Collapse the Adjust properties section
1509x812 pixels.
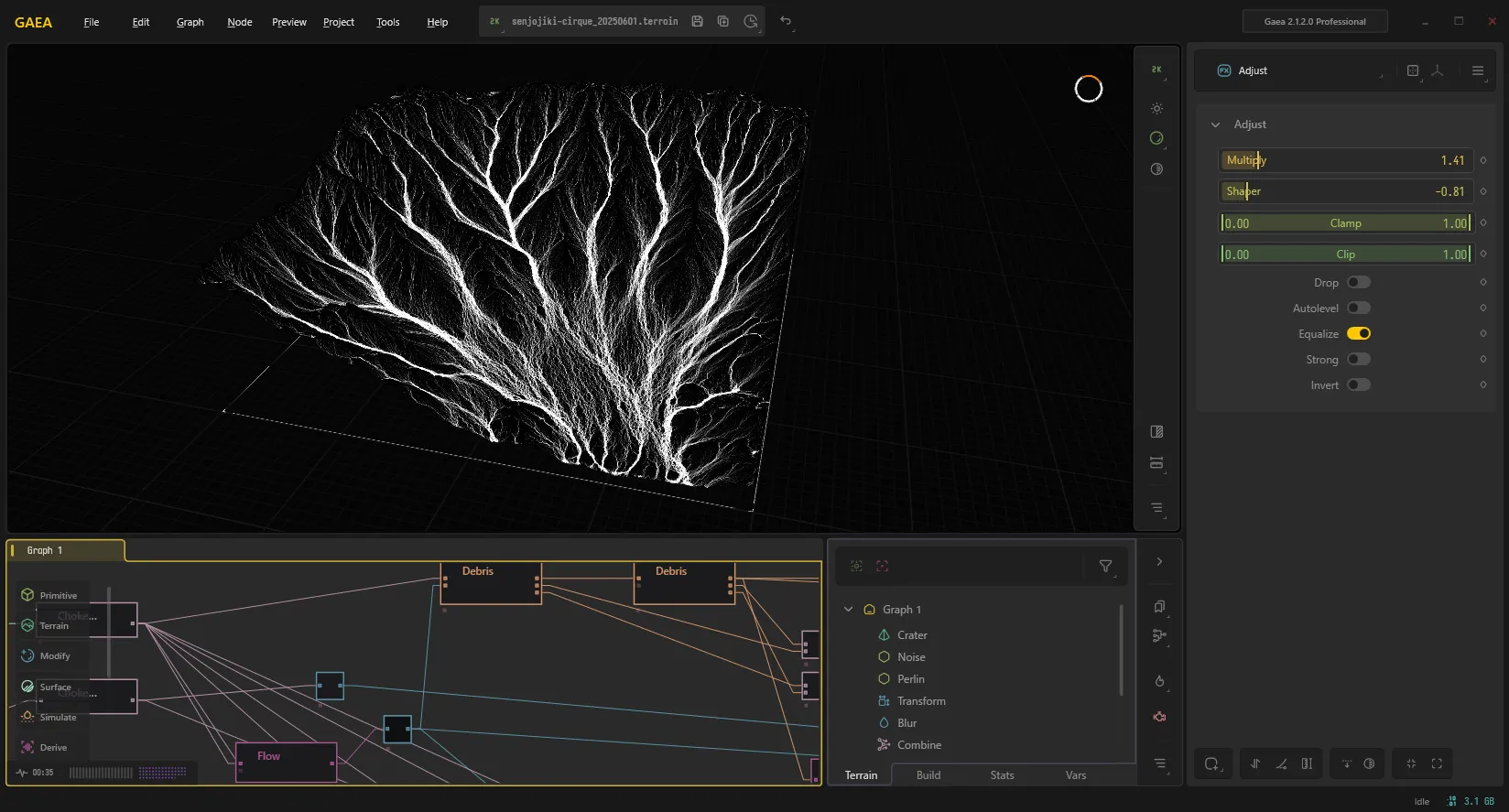point(1215,125)
